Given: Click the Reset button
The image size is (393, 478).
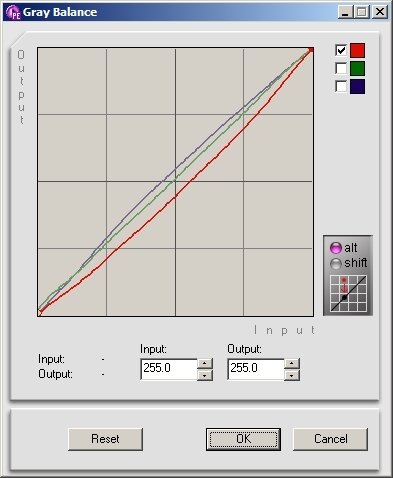Looking at the screenshot, I should click(x=105, y=439).
